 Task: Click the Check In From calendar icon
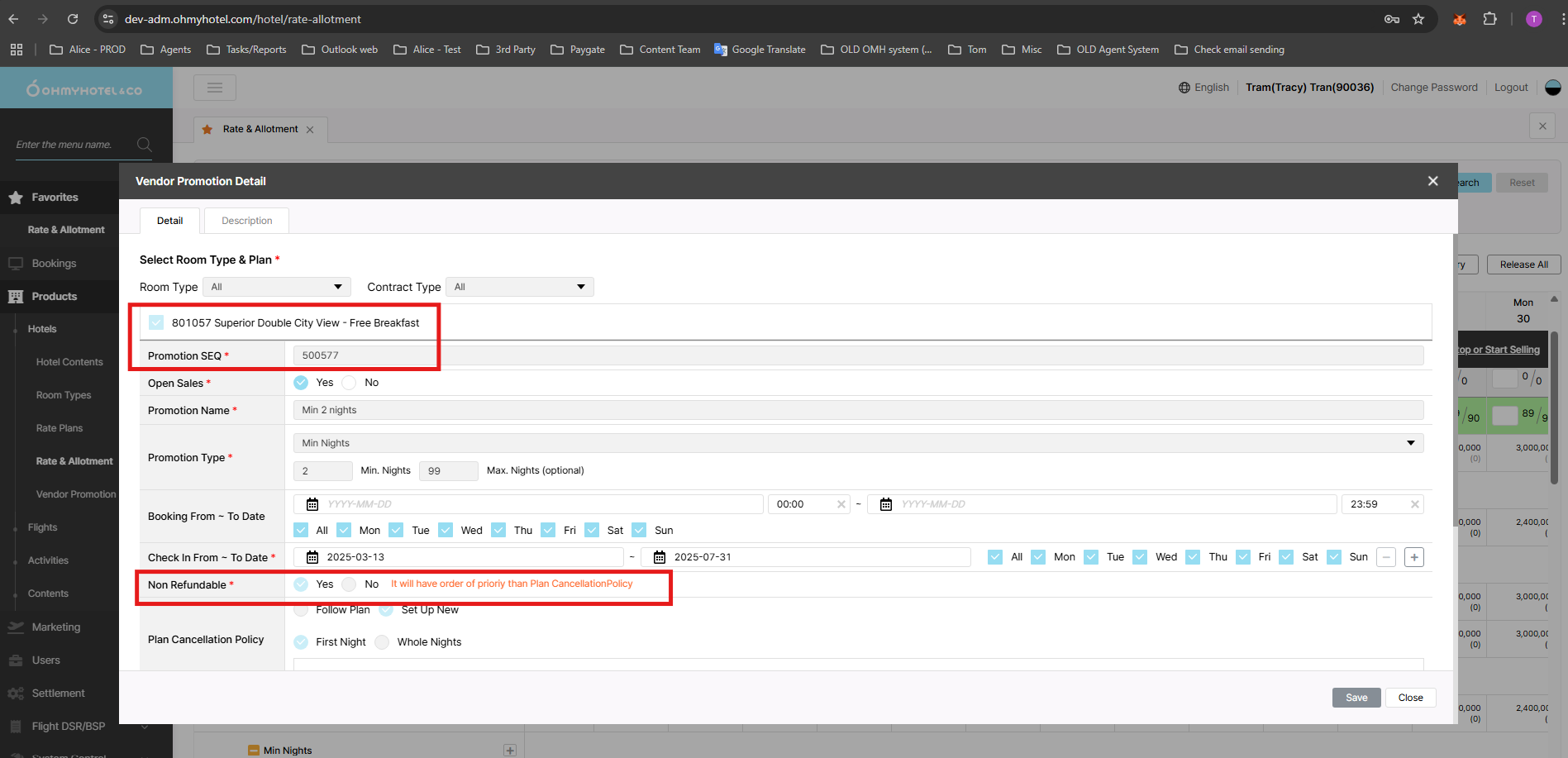coord(312,557)
